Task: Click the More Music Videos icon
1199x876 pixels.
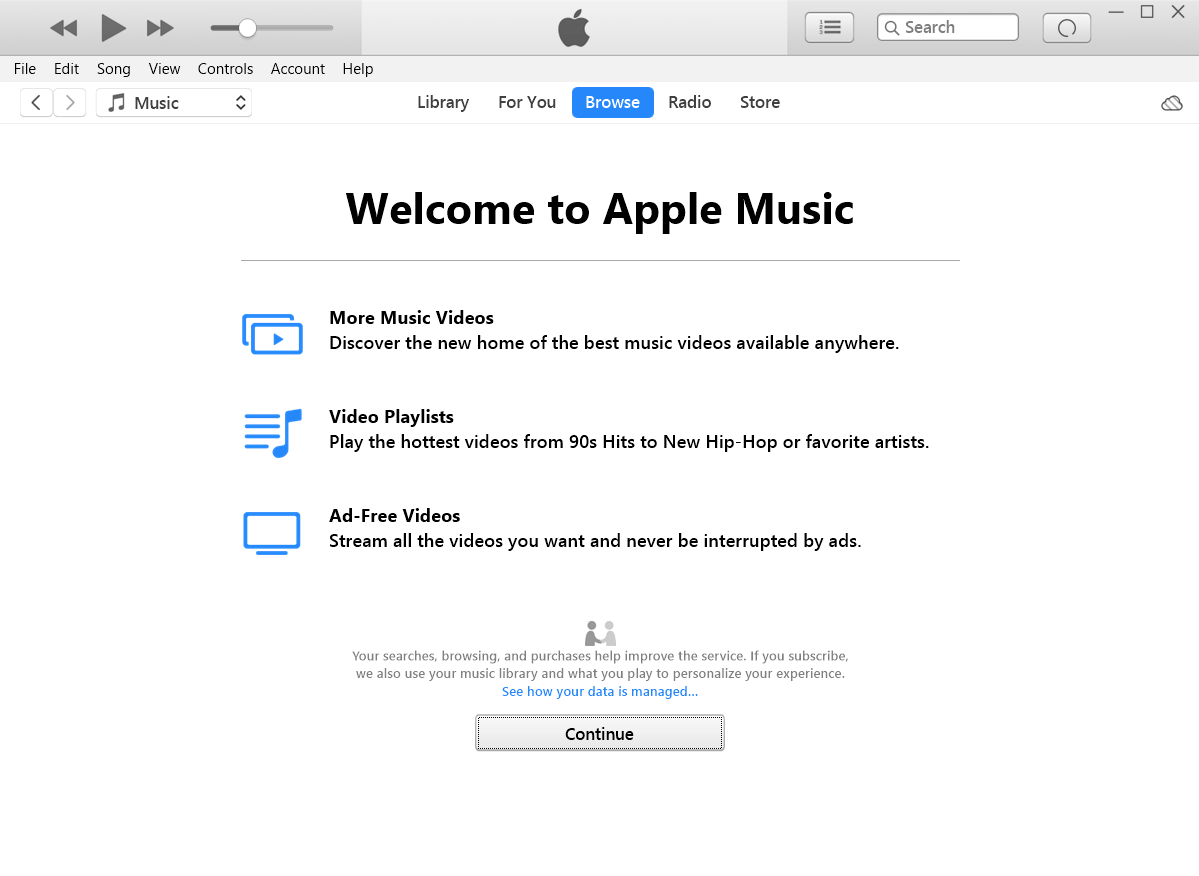Action: [272, 333]
